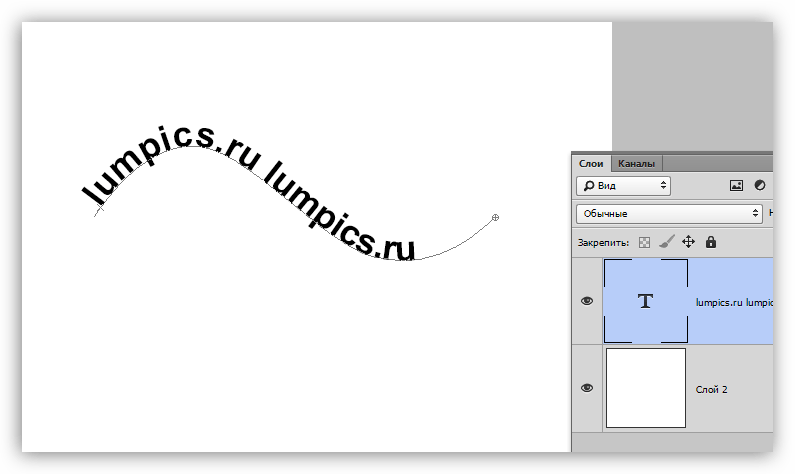Click the lock position move icon
This screenshot has height=474, width=795.
pyautogui.click(x=688, y=242)
